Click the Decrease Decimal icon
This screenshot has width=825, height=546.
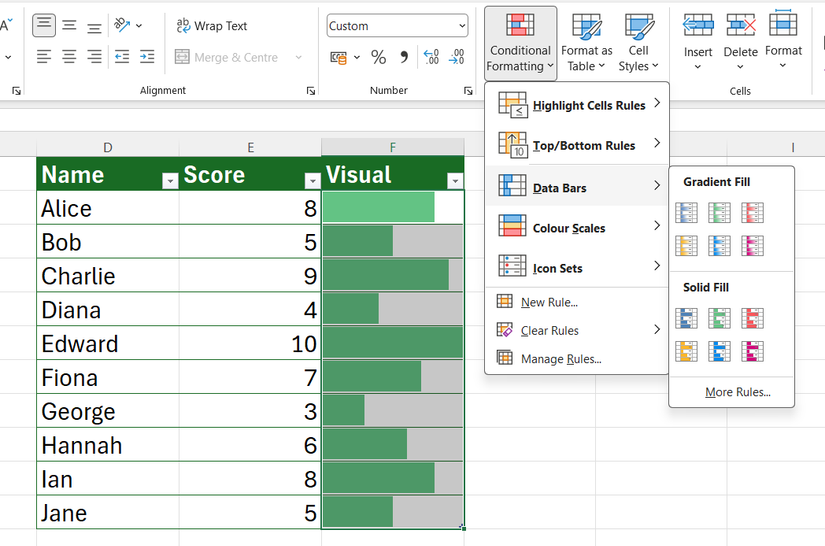pyautogui.click(x=456, y=57)
